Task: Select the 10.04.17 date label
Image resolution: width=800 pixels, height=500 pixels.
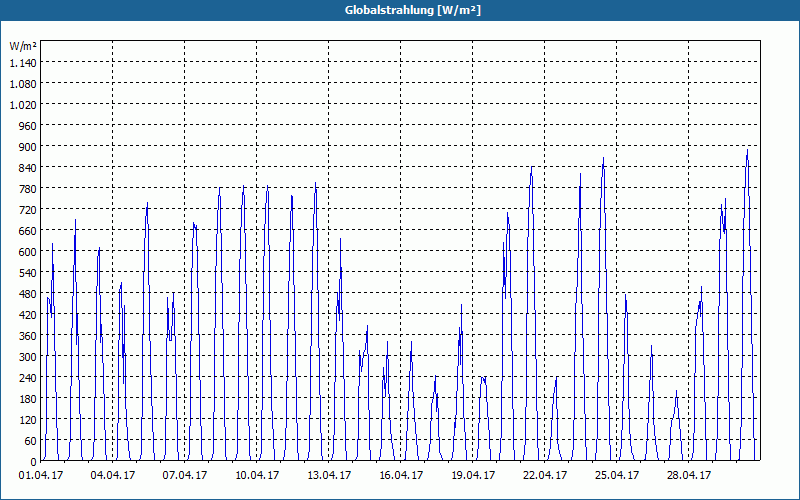Action: [257, 476]
